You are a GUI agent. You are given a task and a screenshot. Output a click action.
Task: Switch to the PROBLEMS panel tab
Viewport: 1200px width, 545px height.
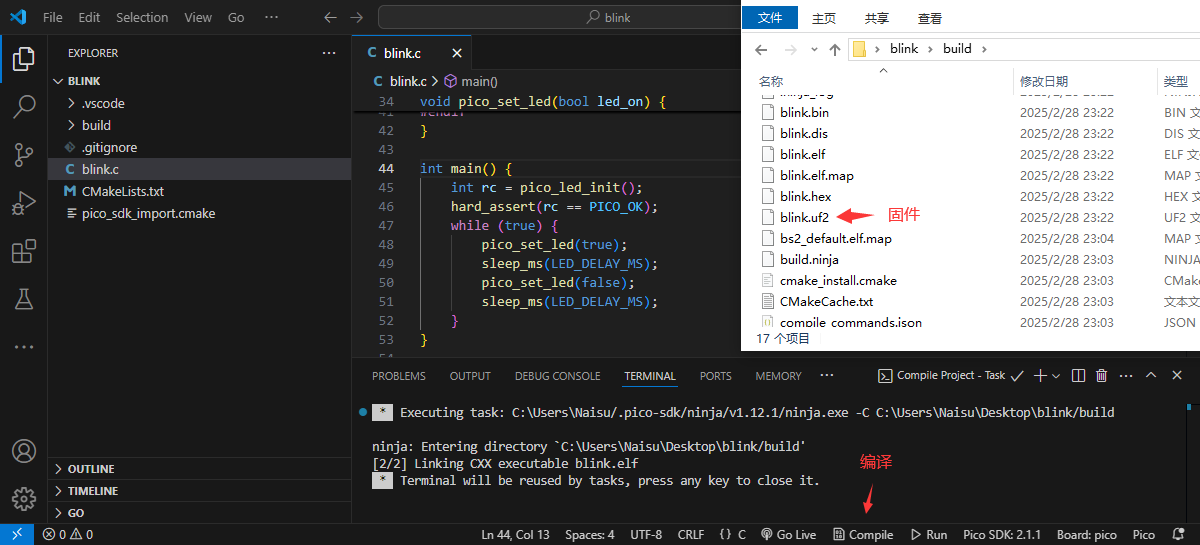[x=399, y=376]
